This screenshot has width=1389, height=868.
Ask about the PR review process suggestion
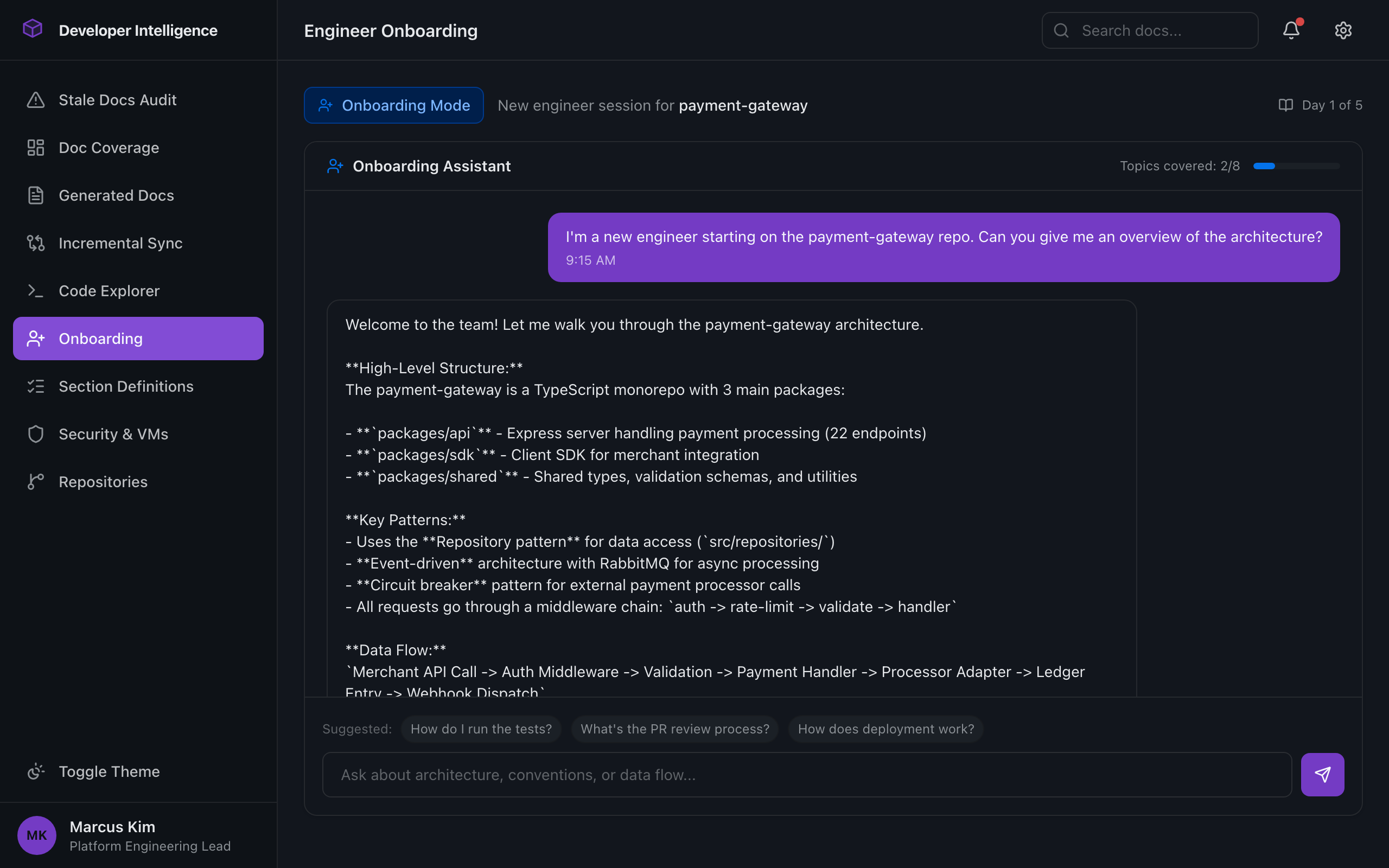675,729
